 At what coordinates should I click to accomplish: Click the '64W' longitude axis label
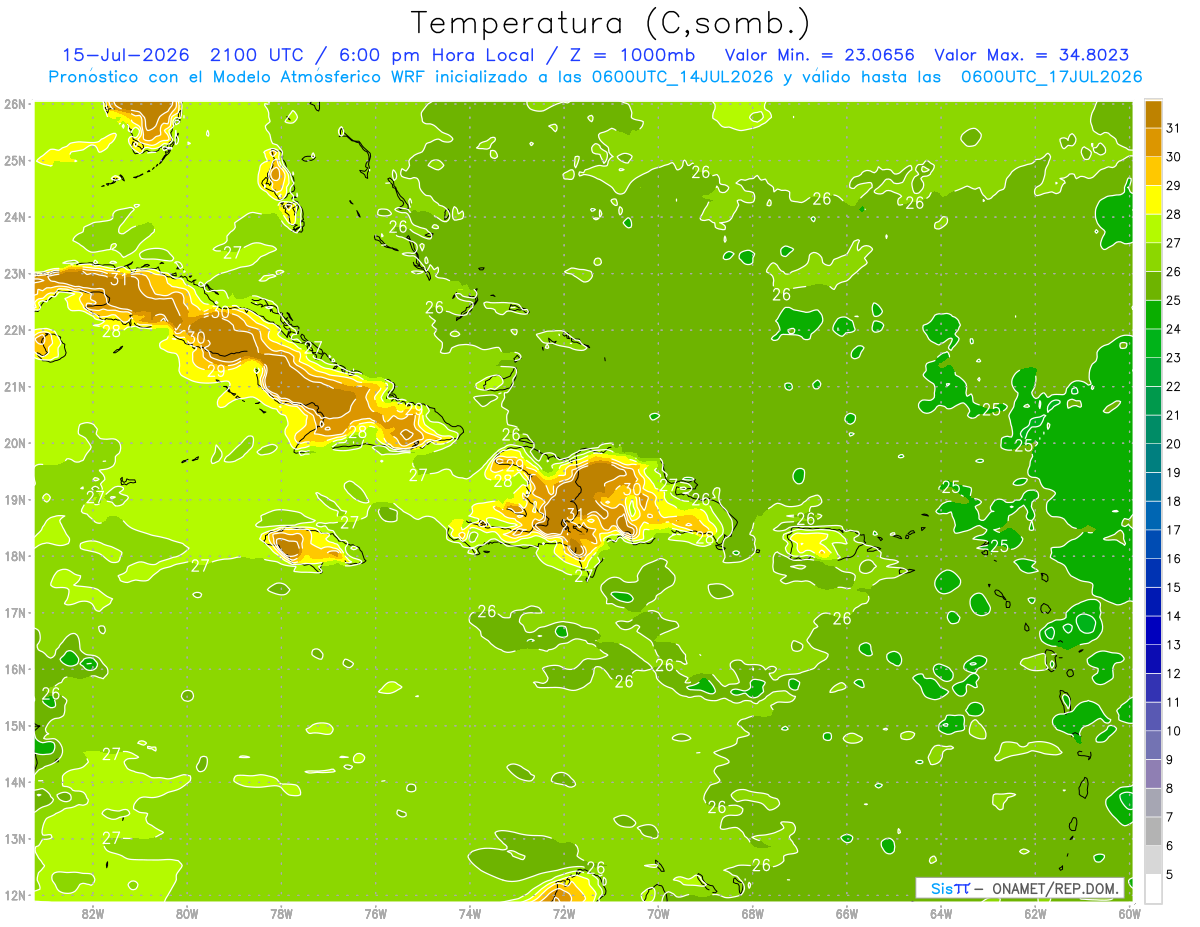[941, 914]
